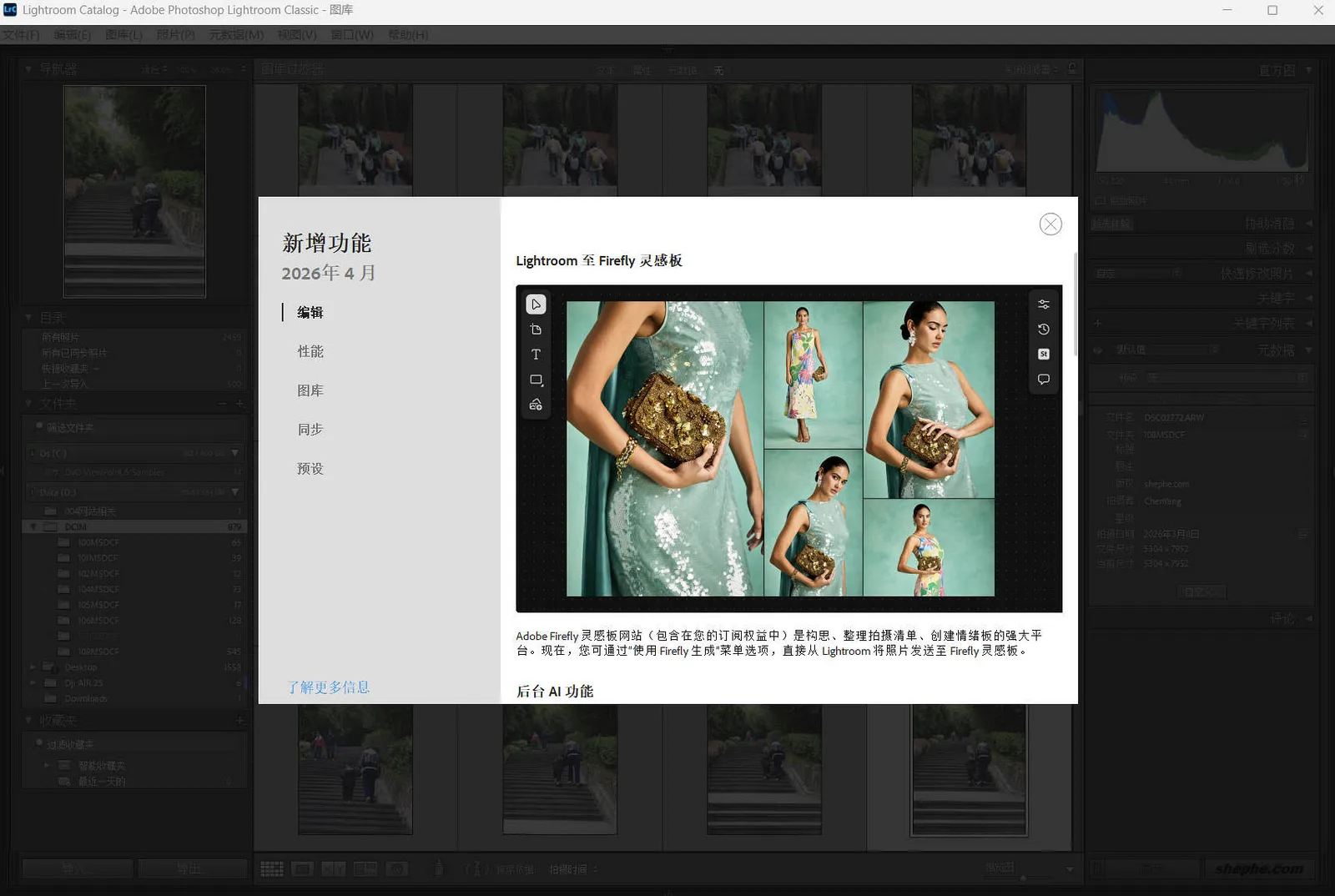Screen dimensions: 1335x896
Task: Toggle the sort direction arrow in the toolbar
Action: [x=476, y=868]
